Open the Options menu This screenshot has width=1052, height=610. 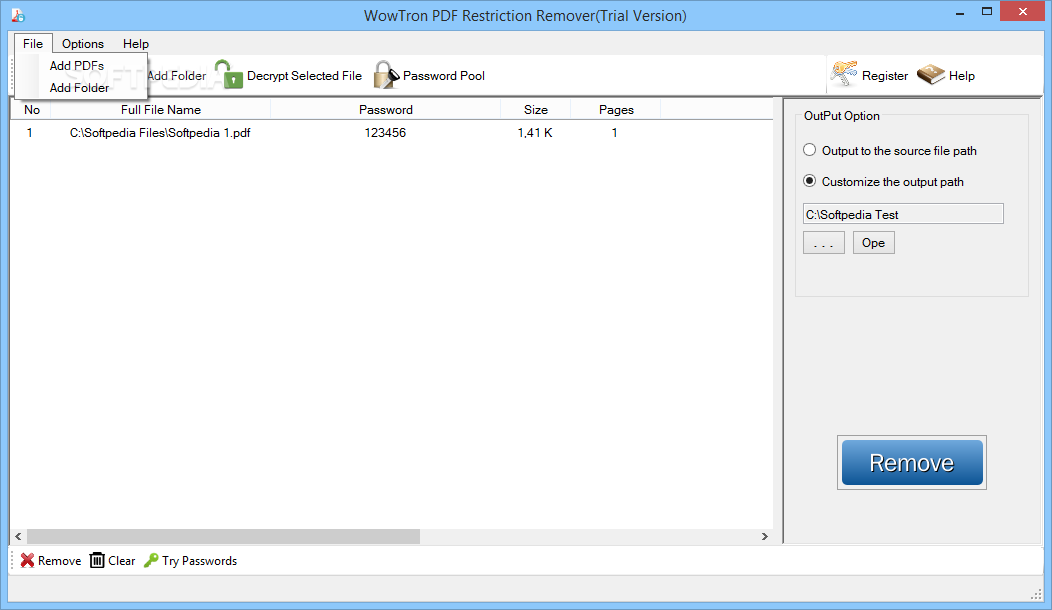83,44
